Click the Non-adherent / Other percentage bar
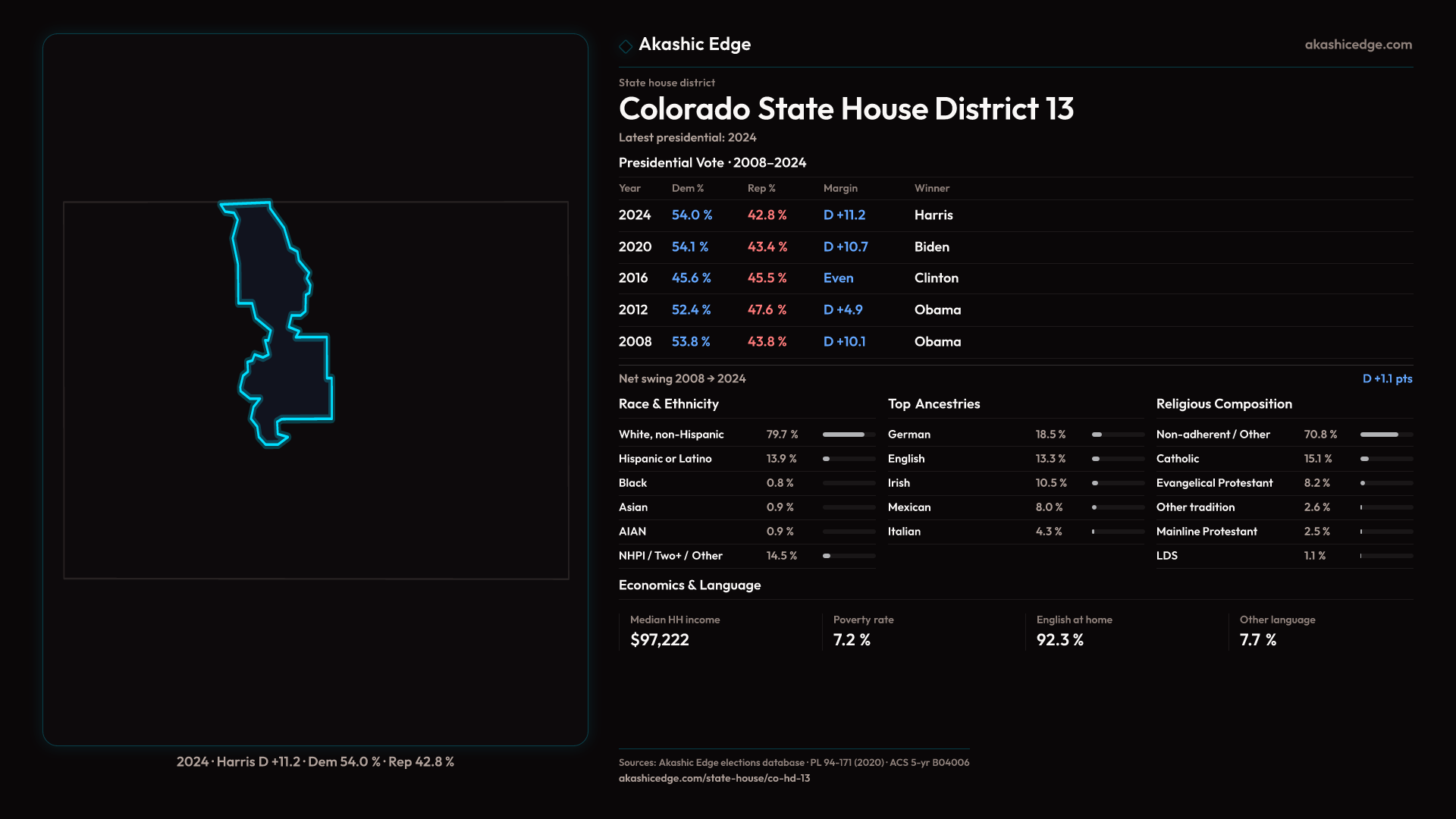 tap(1385, 435)
